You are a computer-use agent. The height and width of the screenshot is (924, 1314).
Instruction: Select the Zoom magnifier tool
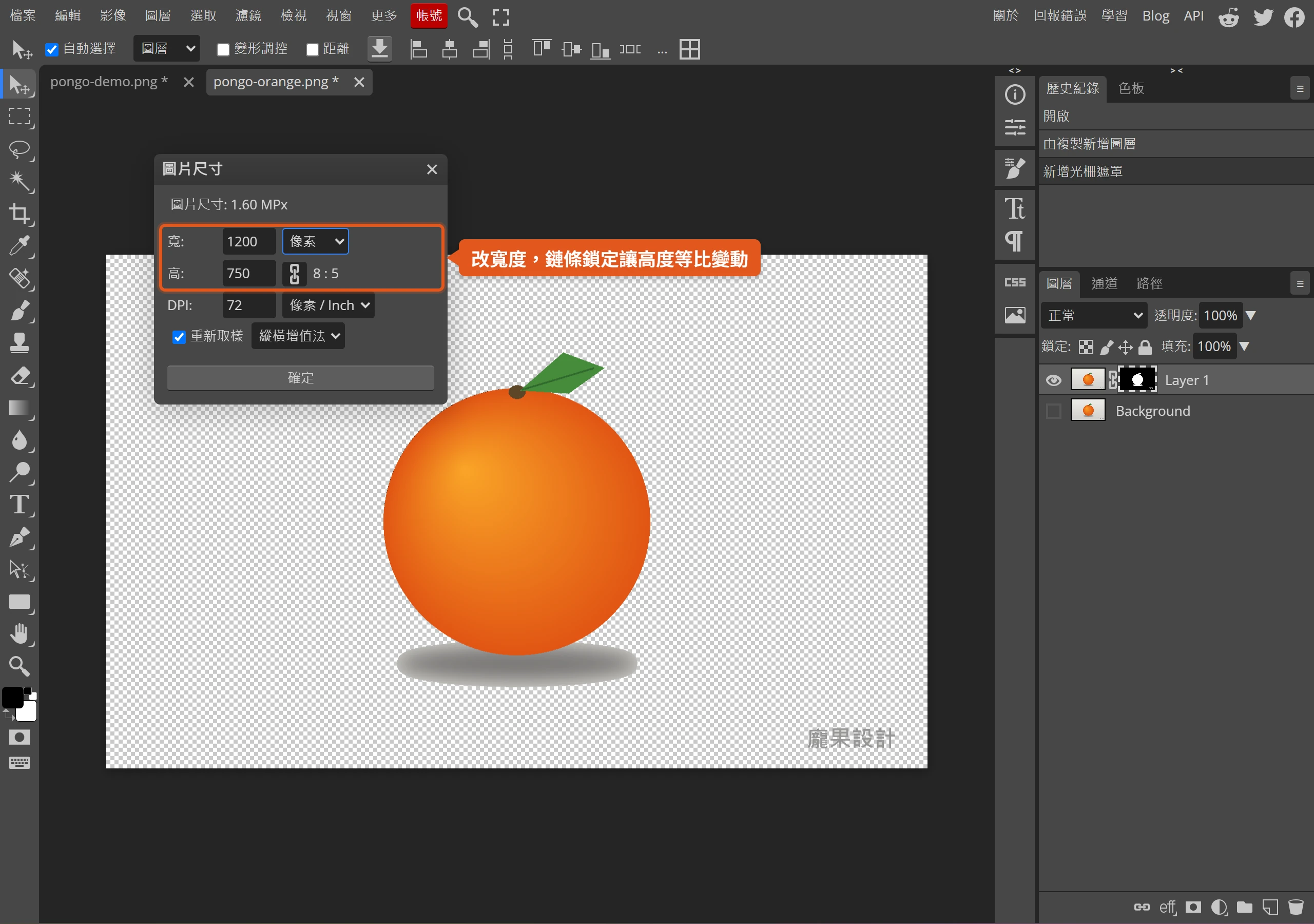pos(20,666)
